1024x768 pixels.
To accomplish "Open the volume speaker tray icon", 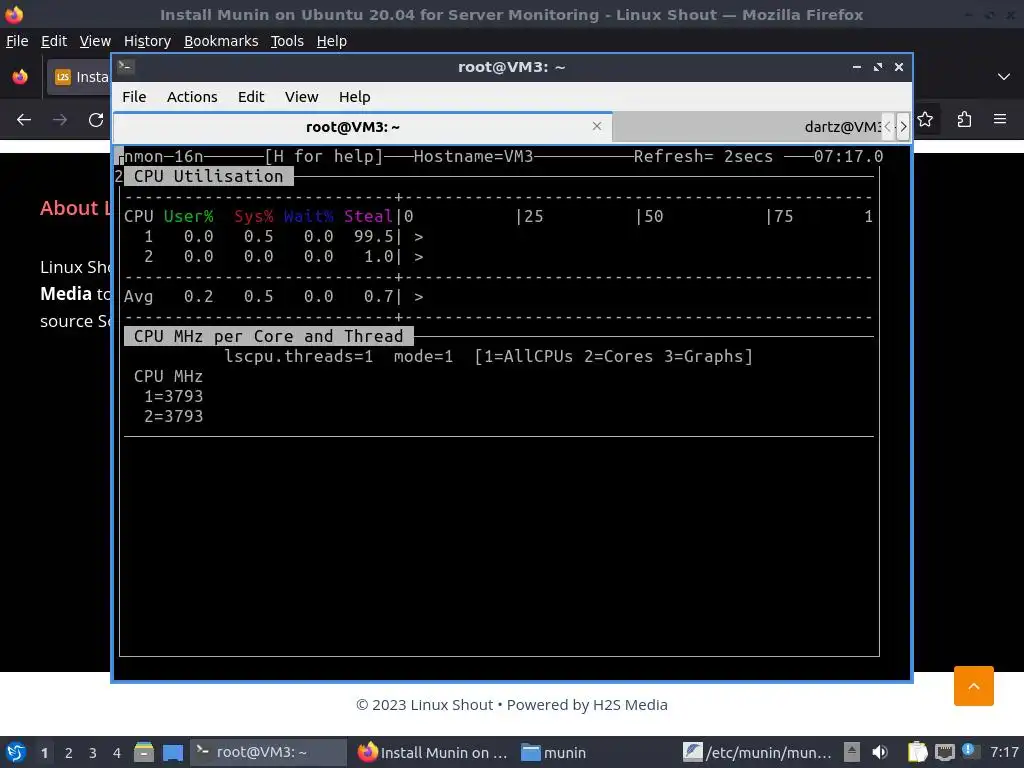I will (x=880, y=752).
